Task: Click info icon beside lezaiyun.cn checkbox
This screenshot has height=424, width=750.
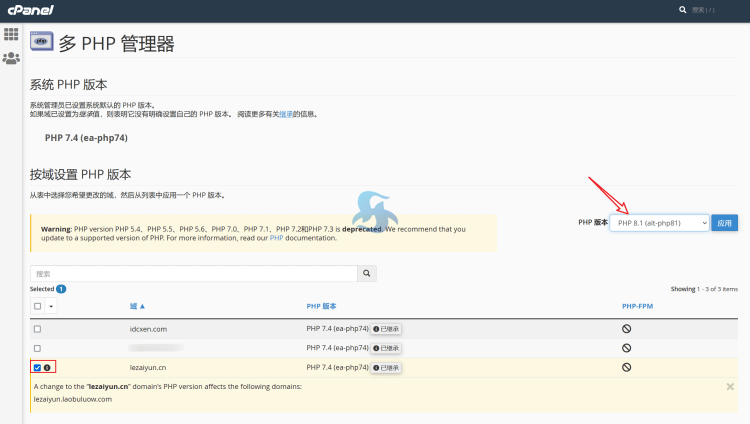Action: [47, 368]
